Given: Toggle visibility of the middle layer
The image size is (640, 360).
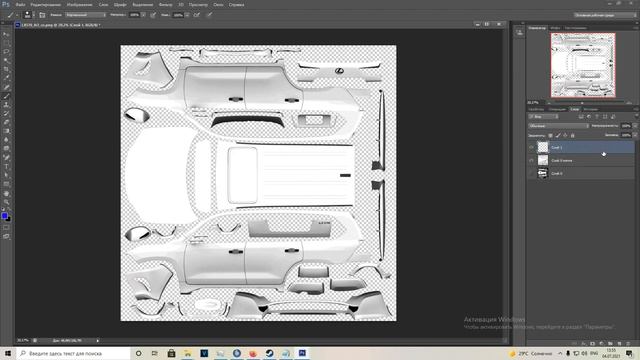Looking at the screenshot, I should point(531,160).
